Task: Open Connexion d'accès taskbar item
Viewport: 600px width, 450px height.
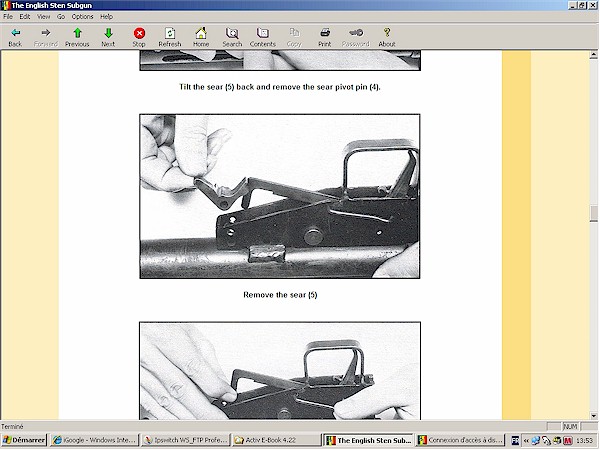Action: [460, 440]
